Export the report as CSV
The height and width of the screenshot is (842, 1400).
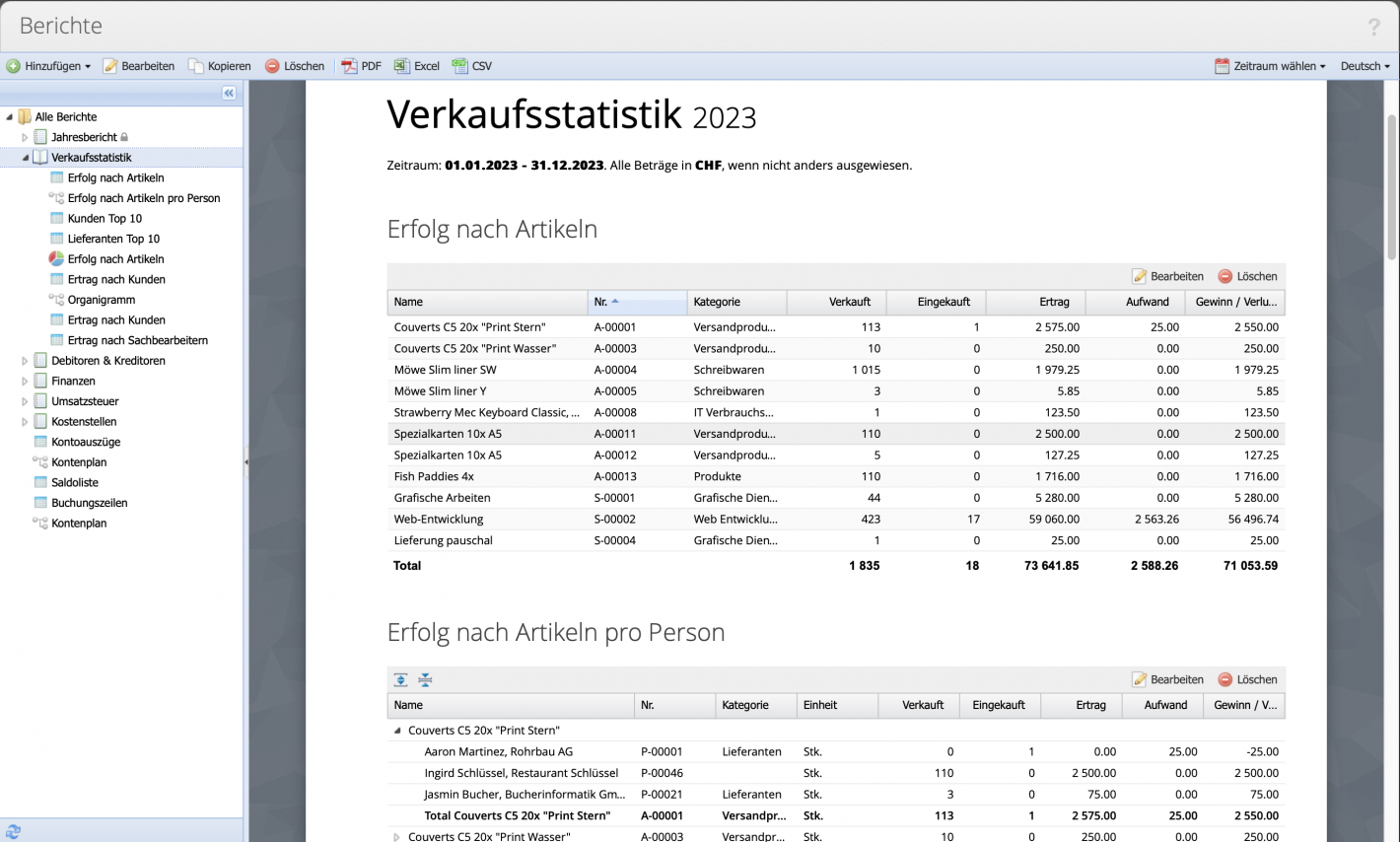[472, 66]
